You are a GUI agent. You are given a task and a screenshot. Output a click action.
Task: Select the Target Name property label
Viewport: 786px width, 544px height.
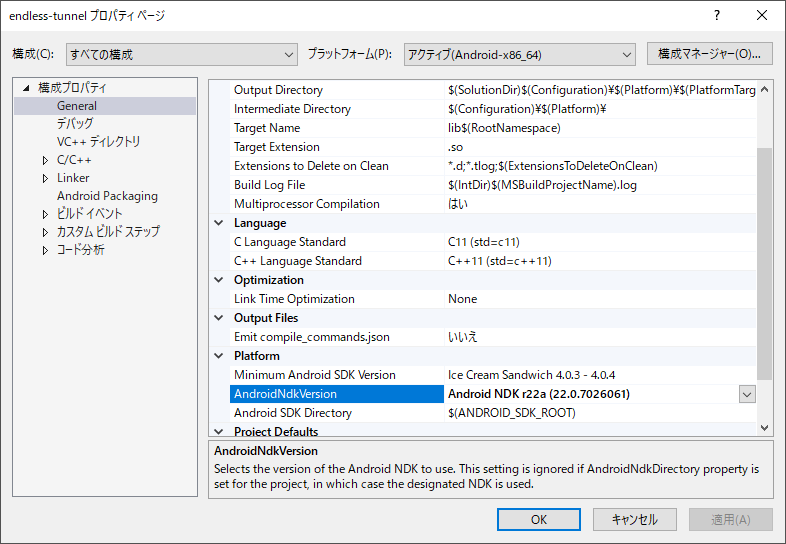267,128
